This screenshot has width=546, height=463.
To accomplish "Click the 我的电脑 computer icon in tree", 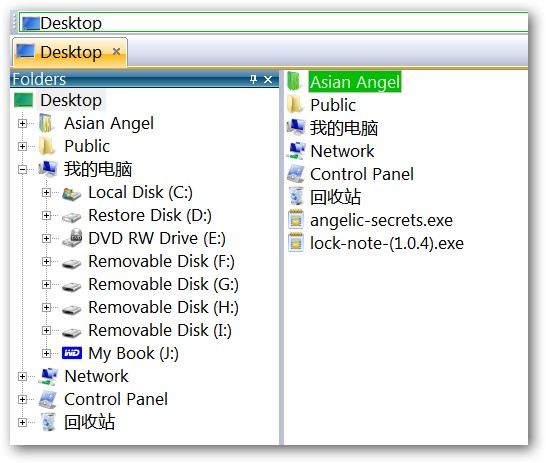I will click(x=48, y=169).
